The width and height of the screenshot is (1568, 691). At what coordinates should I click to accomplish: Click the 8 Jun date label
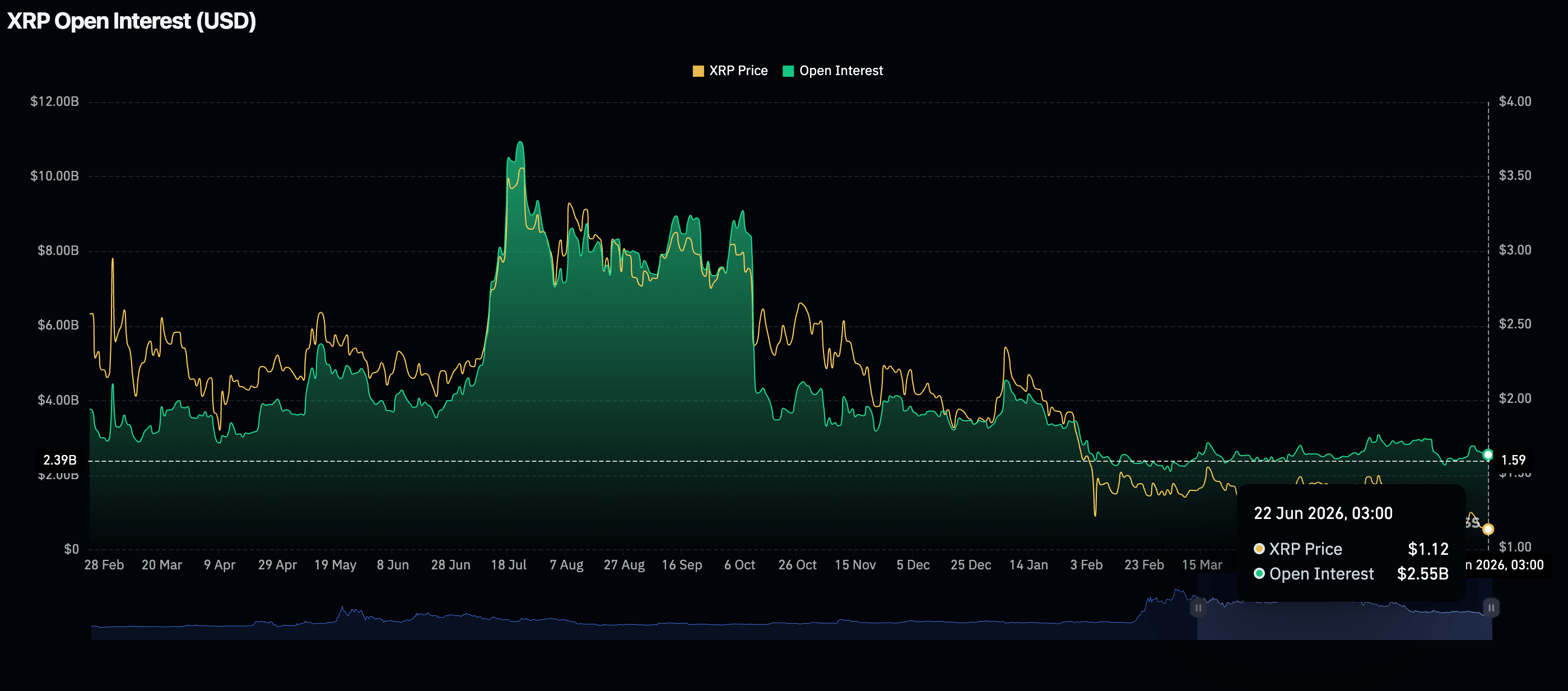[393, 565]
